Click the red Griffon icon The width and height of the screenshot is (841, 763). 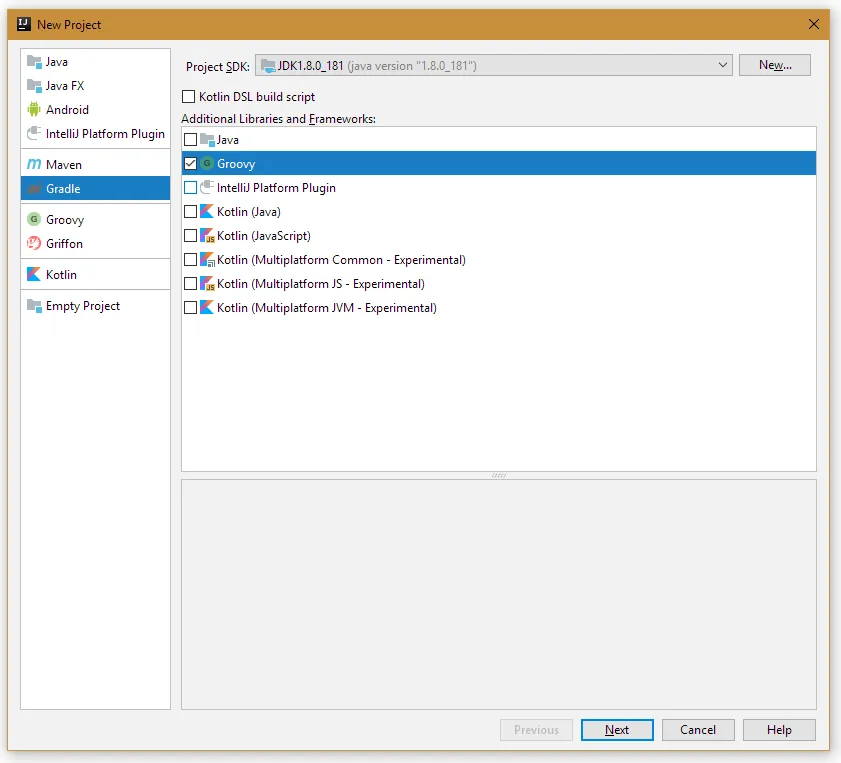point(34,243)
